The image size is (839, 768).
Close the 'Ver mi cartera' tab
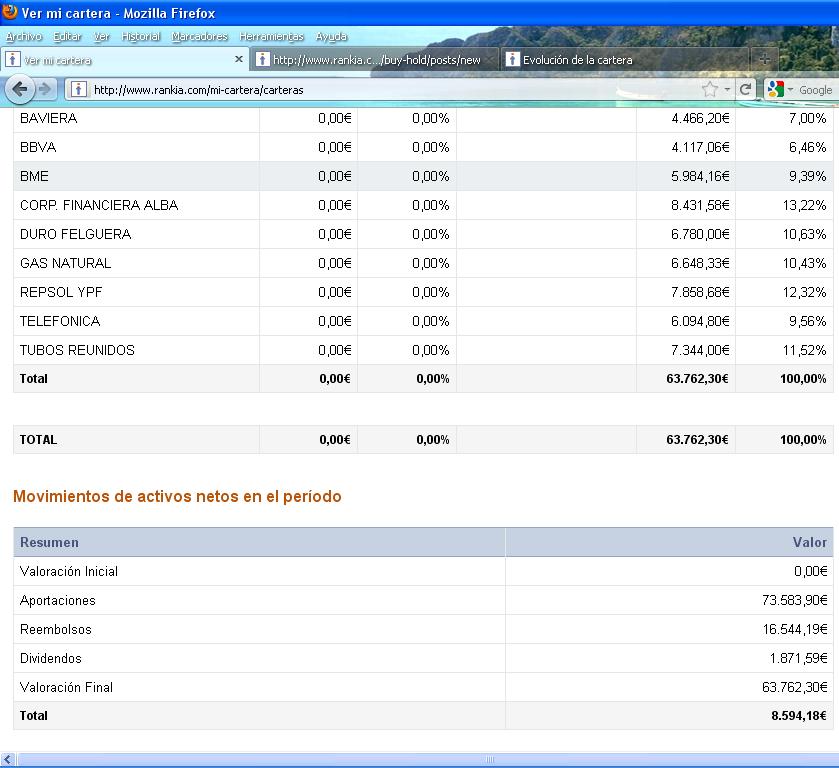239,60
